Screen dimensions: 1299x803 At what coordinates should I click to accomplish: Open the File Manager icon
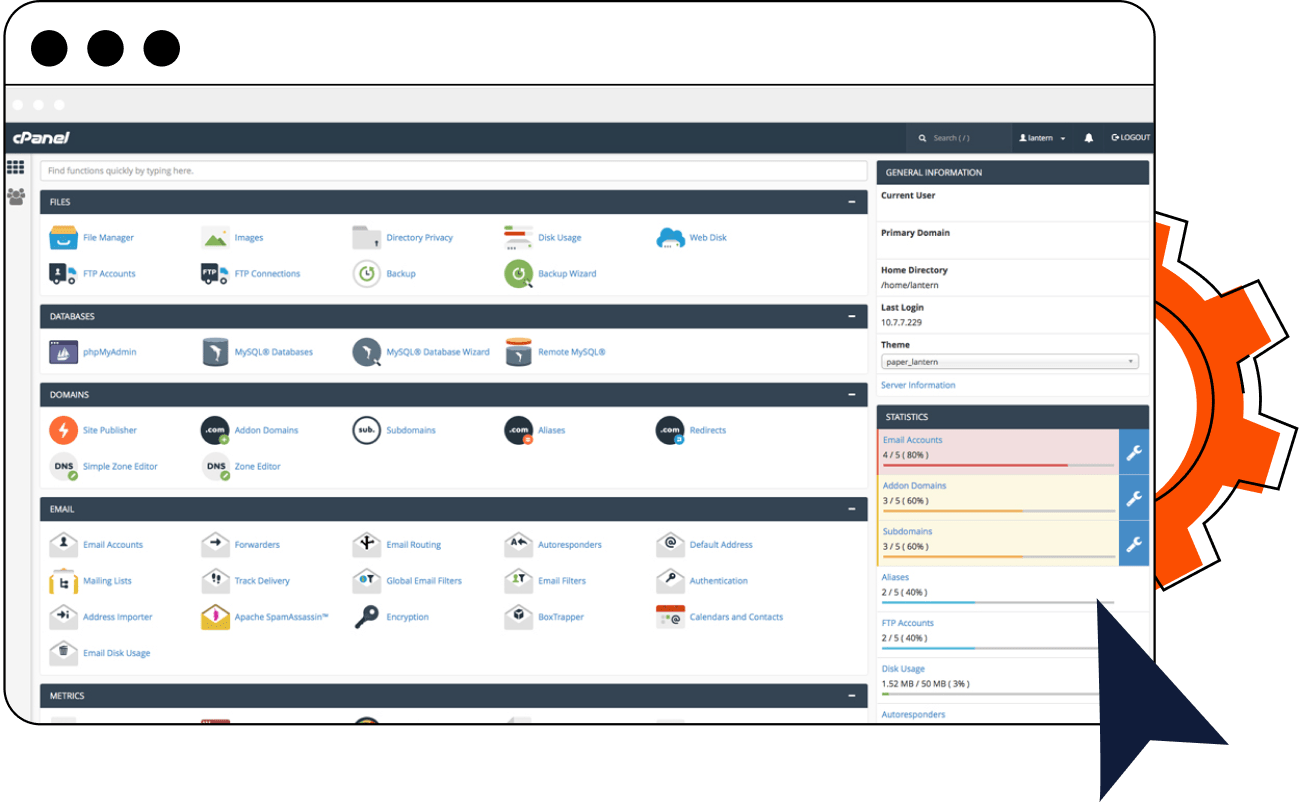(63, 238)
